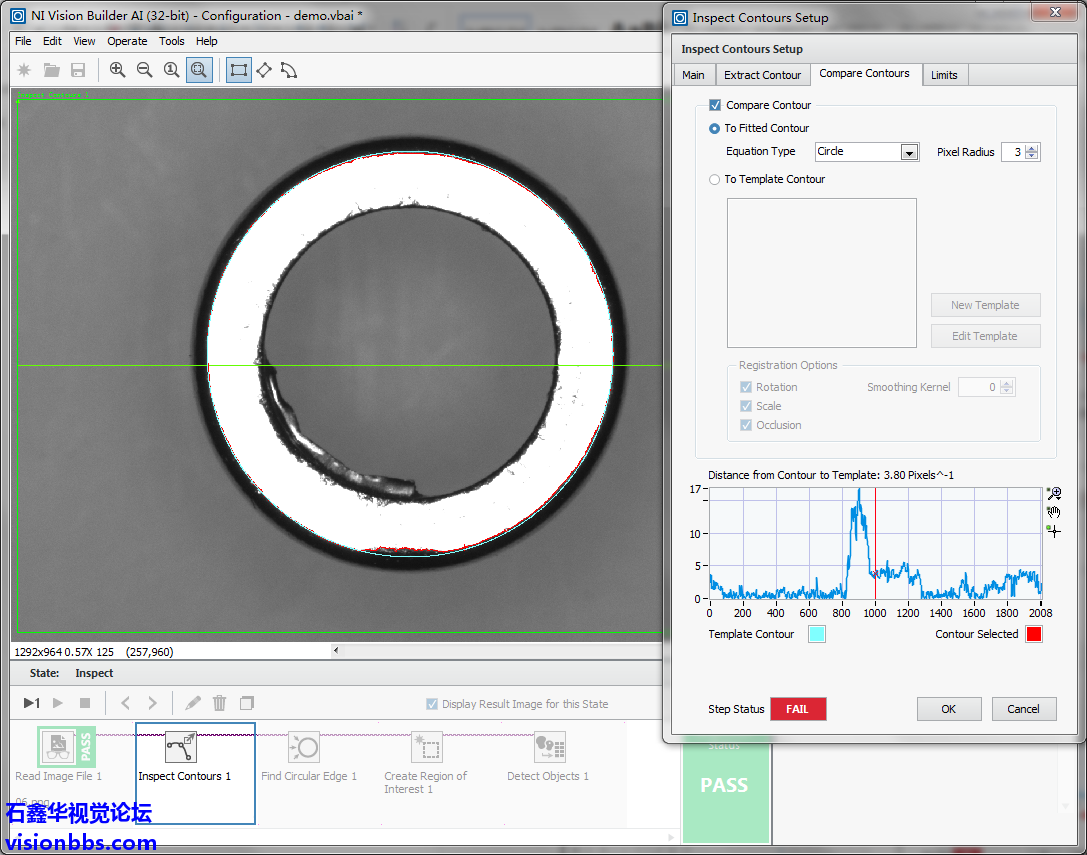Screen dimensions: 1087x855
Task: Open the Equation Type dropdown
Action: [909, 152]
